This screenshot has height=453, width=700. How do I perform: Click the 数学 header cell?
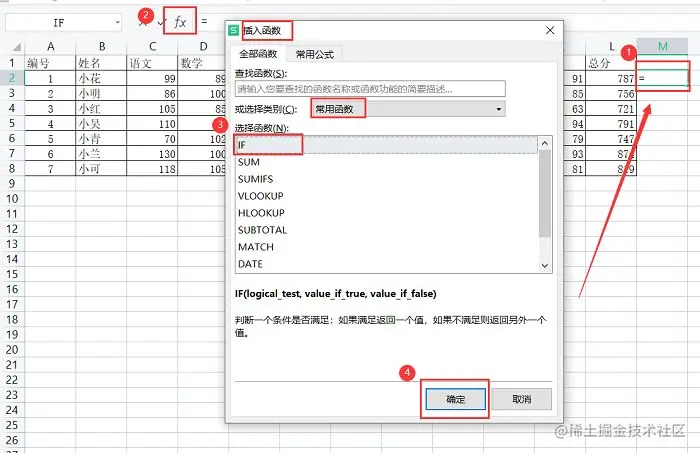202,63
